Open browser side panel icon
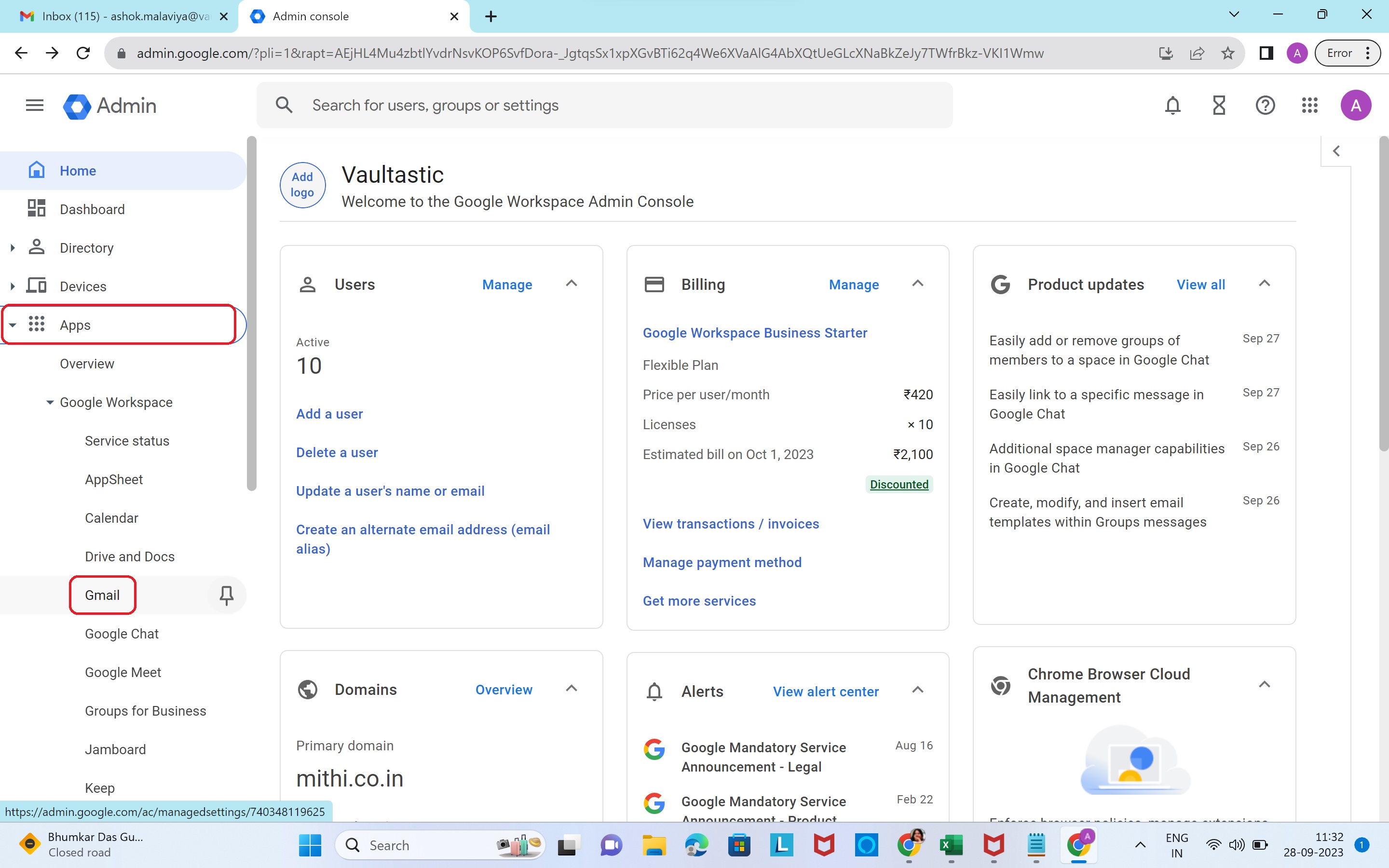The image size is (1389, 868). tap(1266, 54)
